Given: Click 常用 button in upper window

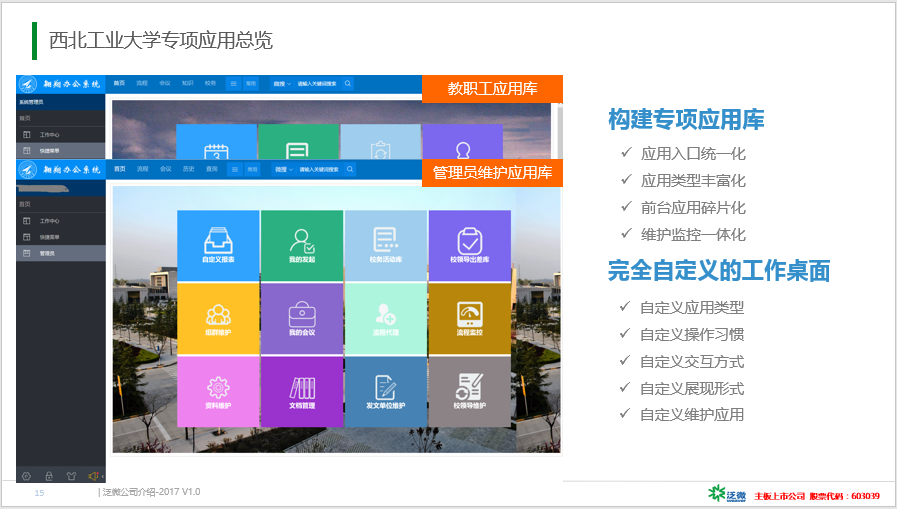Looking at the screenshot, I should 251,83.
